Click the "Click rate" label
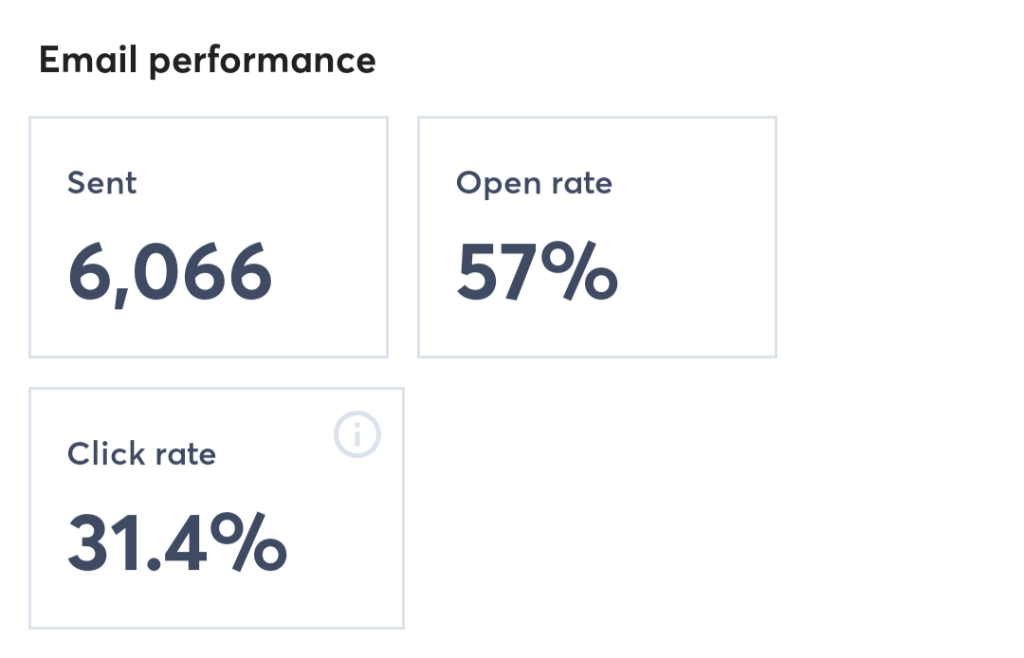This screenshot has width=1024, height=658. click(x=141, y=454)
